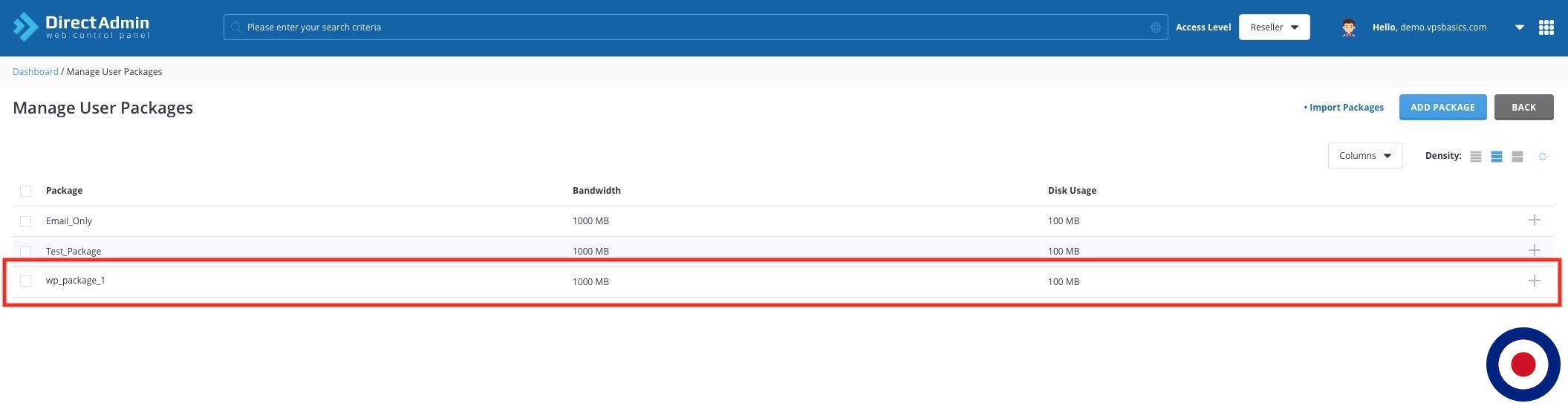Click the user avatar icon
This screenshot has width=1568, height=409.
[1348, 27]
